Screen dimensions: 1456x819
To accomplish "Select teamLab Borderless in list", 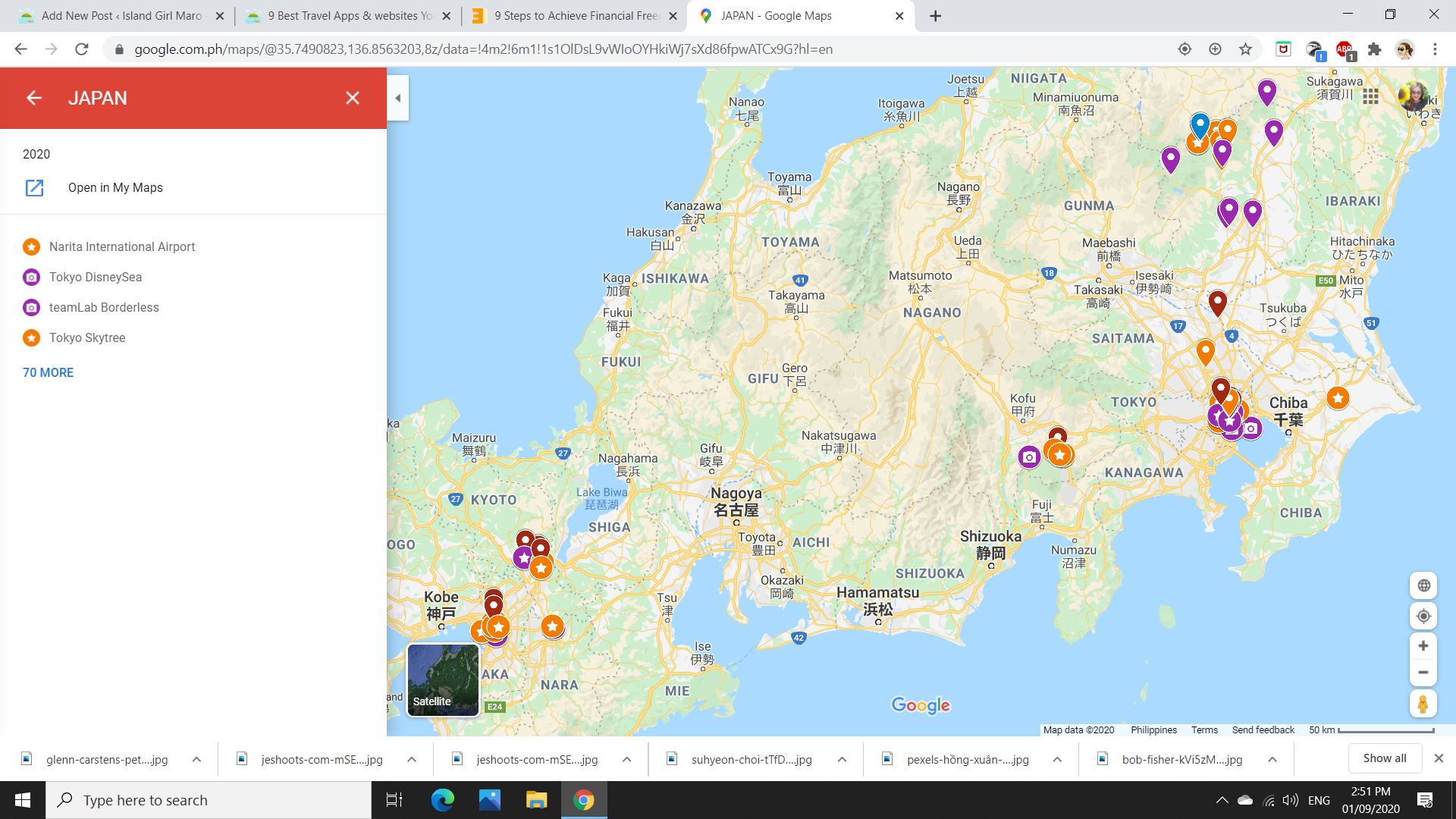I will pyautogui.click(x=104, y=307).
